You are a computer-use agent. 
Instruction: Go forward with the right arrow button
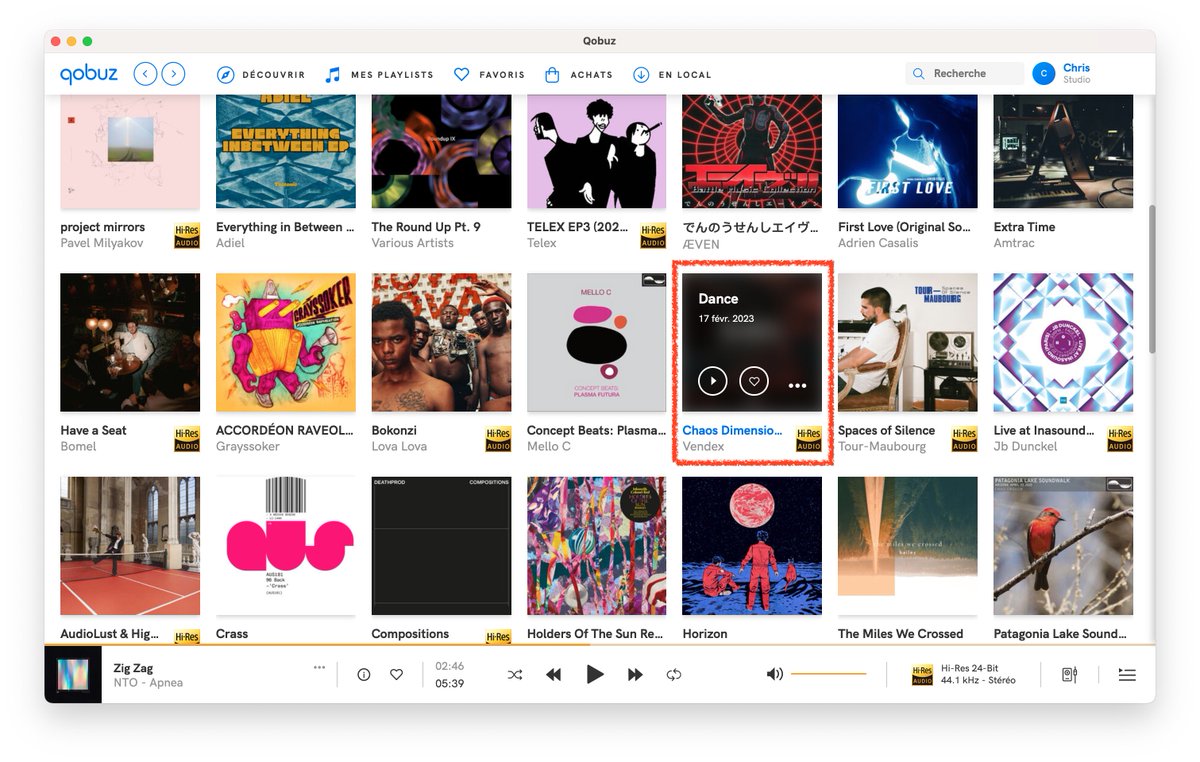(174, 74)
